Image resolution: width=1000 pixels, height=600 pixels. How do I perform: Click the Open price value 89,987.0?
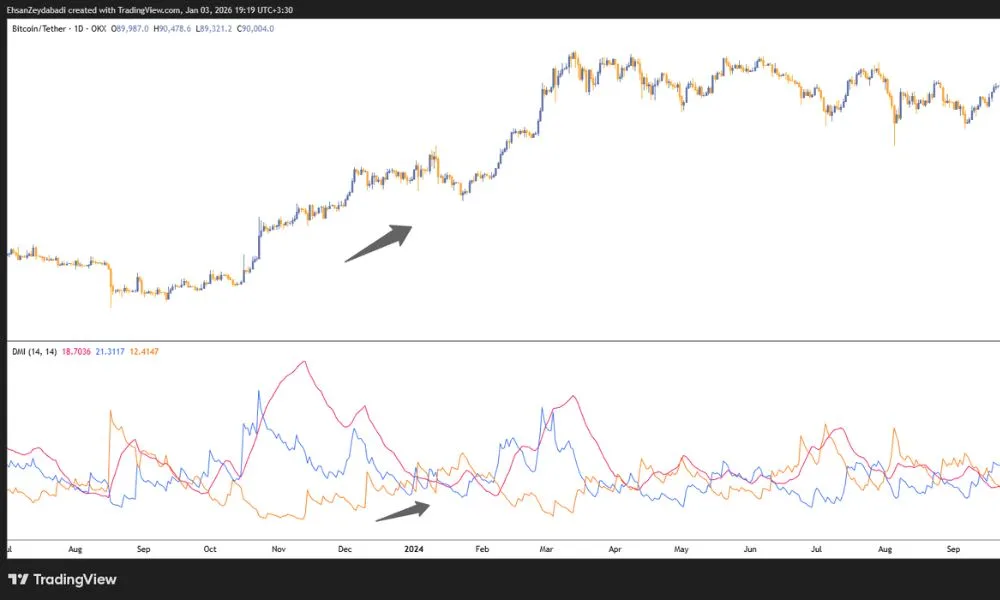click(x=131, y=29)
